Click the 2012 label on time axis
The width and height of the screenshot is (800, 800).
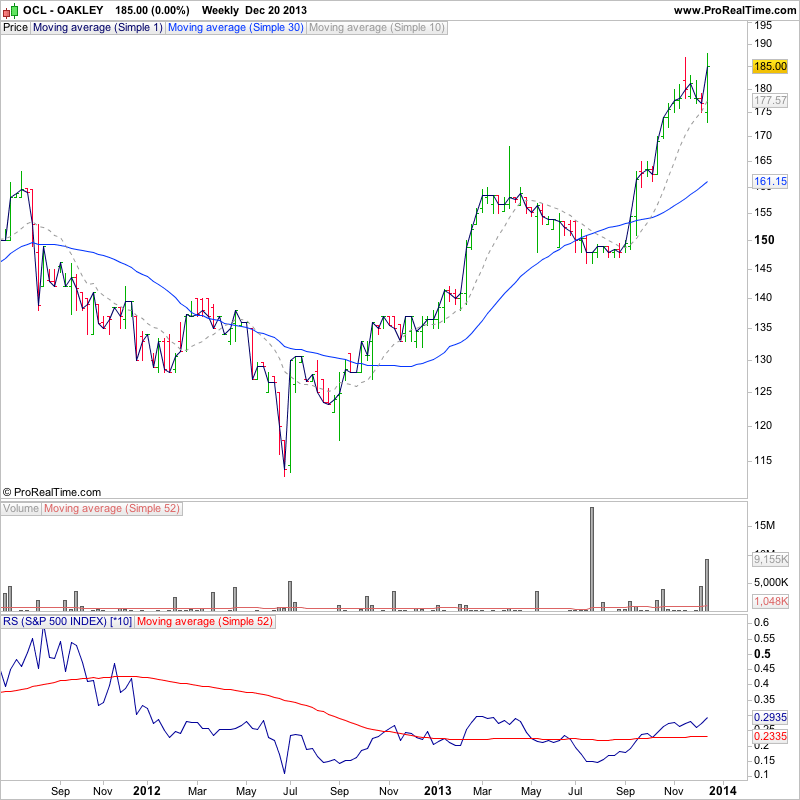pyautogui.click(x=146, y=791)
